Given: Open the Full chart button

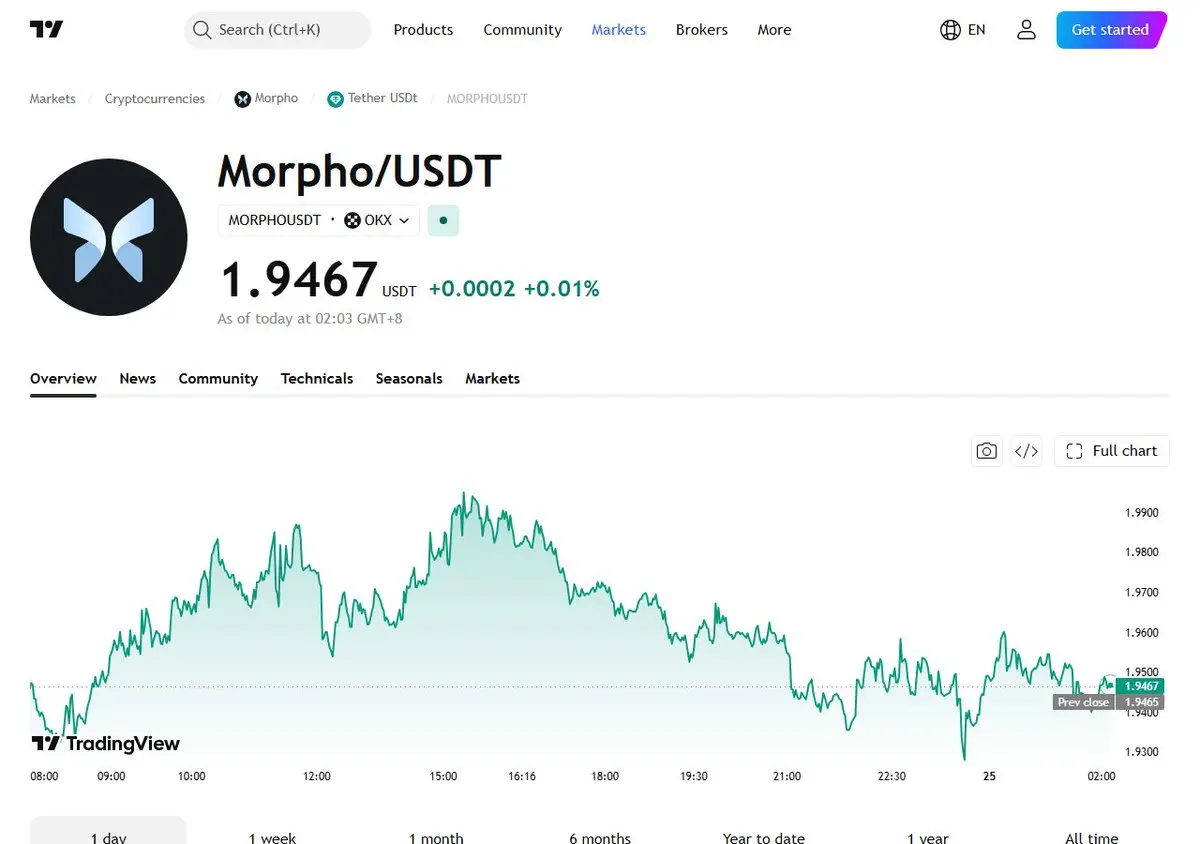Looking at the screenshot, I should click(1112, 451).
